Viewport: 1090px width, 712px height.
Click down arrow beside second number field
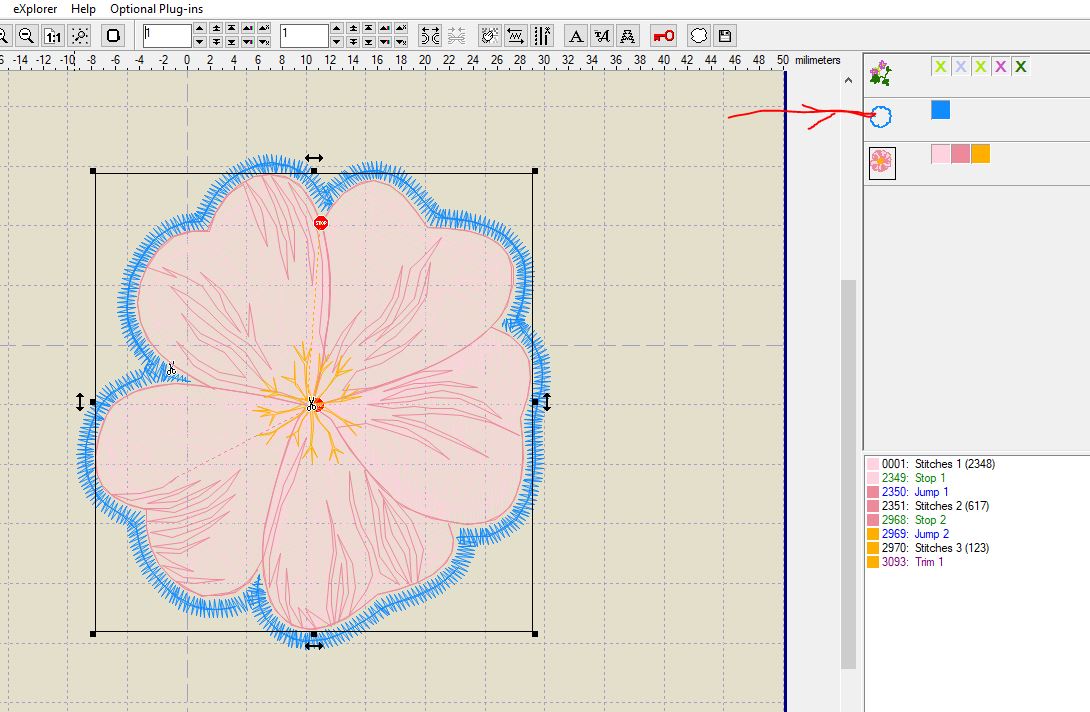pyautogui.click(x=337, y=43)
